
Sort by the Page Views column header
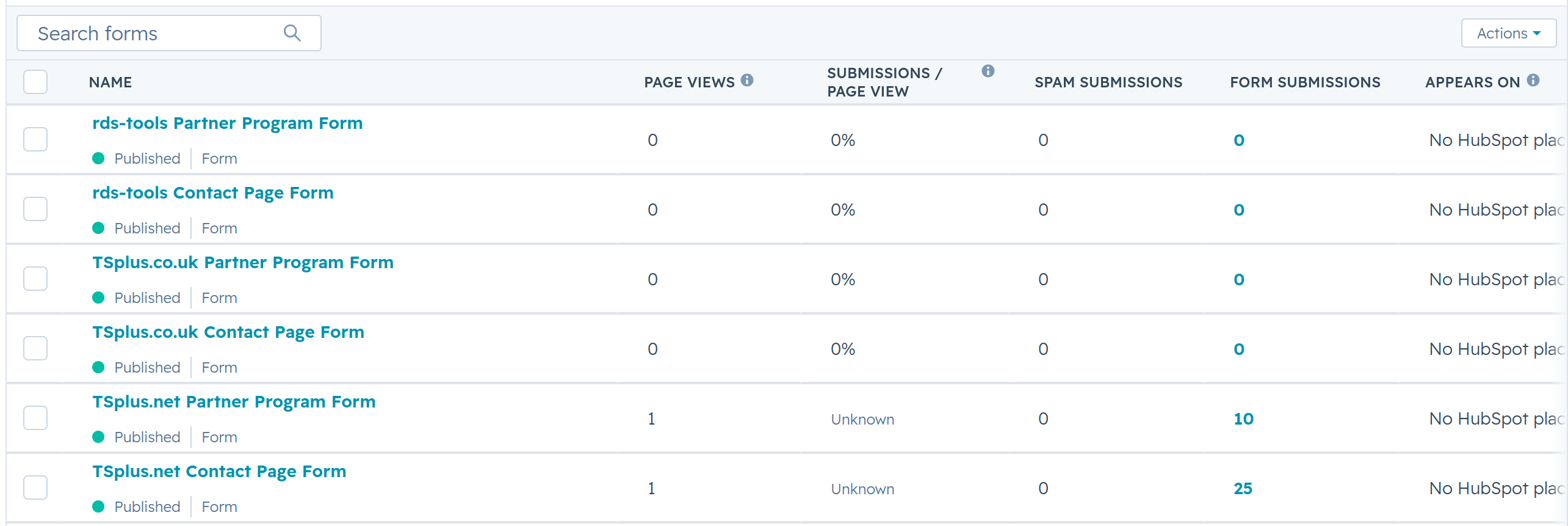[689, 82]
